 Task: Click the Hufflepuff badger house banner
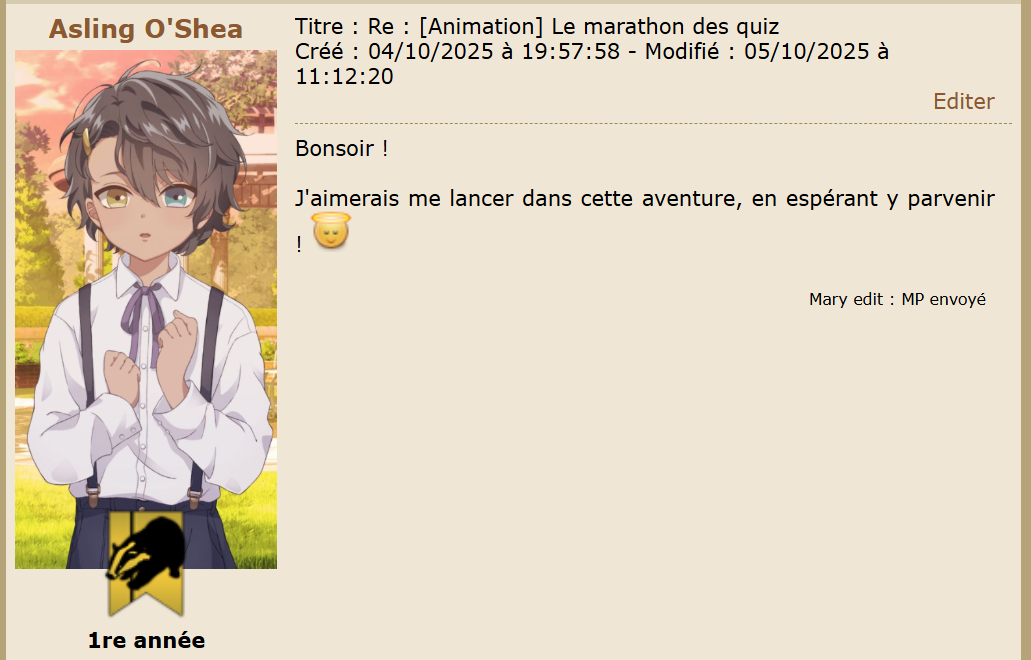pyautogui.click(x=146, y=563)
